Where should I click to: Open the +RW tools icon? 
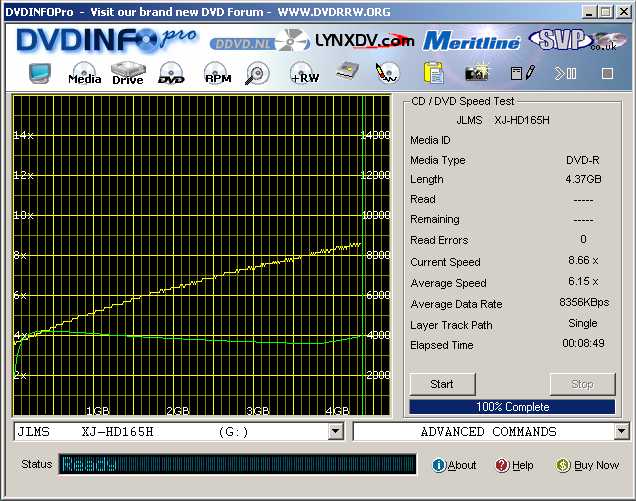tap(304, 74)
